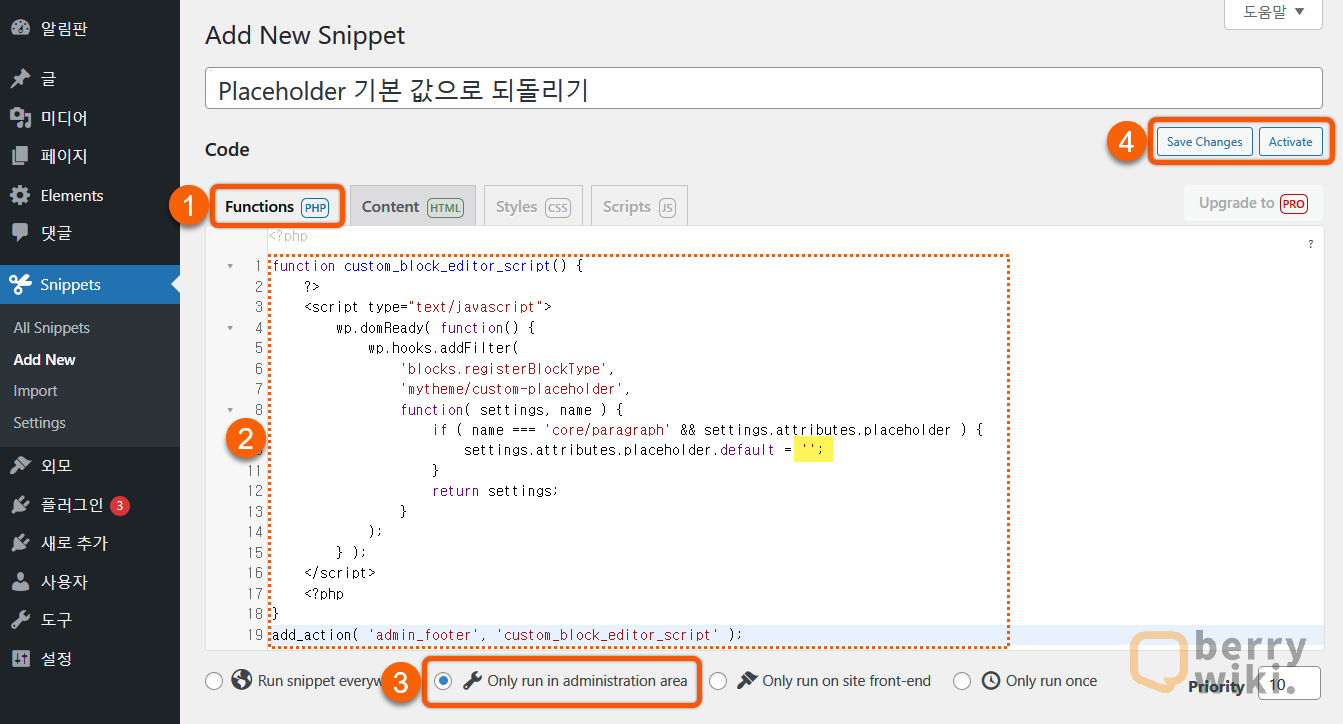Click the script type="text/javascript" line
The height and width of the screenshot is (724, 1343).
point(428,307)
